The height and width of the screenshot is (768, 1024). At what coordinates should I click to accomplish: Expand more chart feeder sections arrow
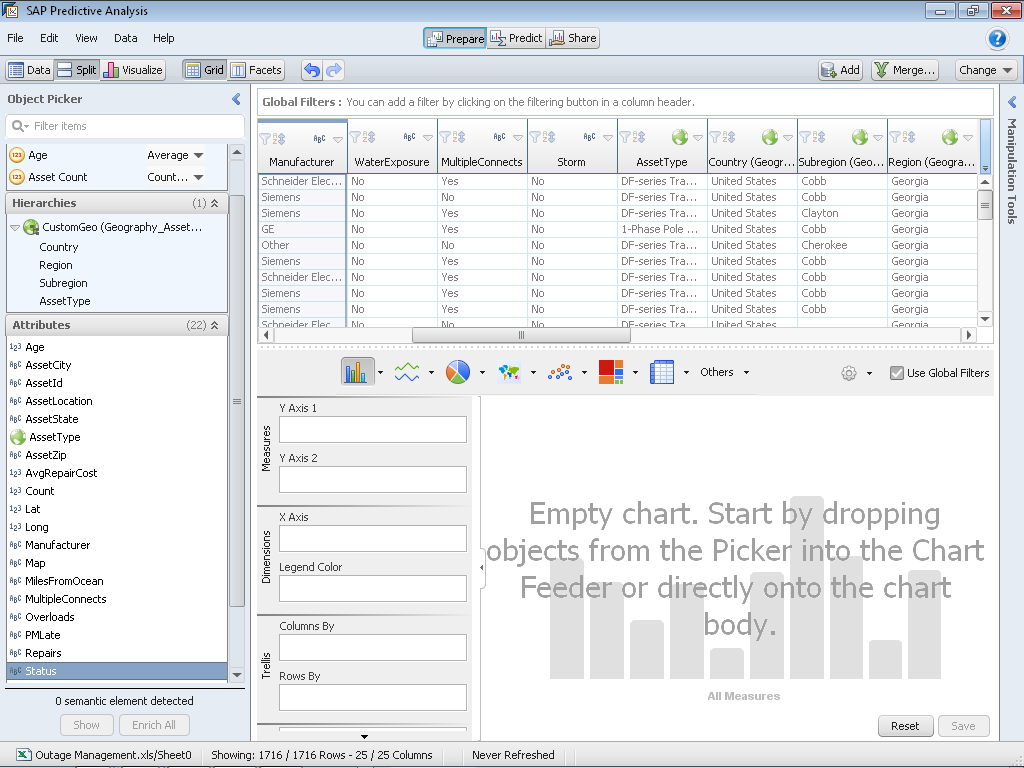pyautogui.click(x=364, y=737)
